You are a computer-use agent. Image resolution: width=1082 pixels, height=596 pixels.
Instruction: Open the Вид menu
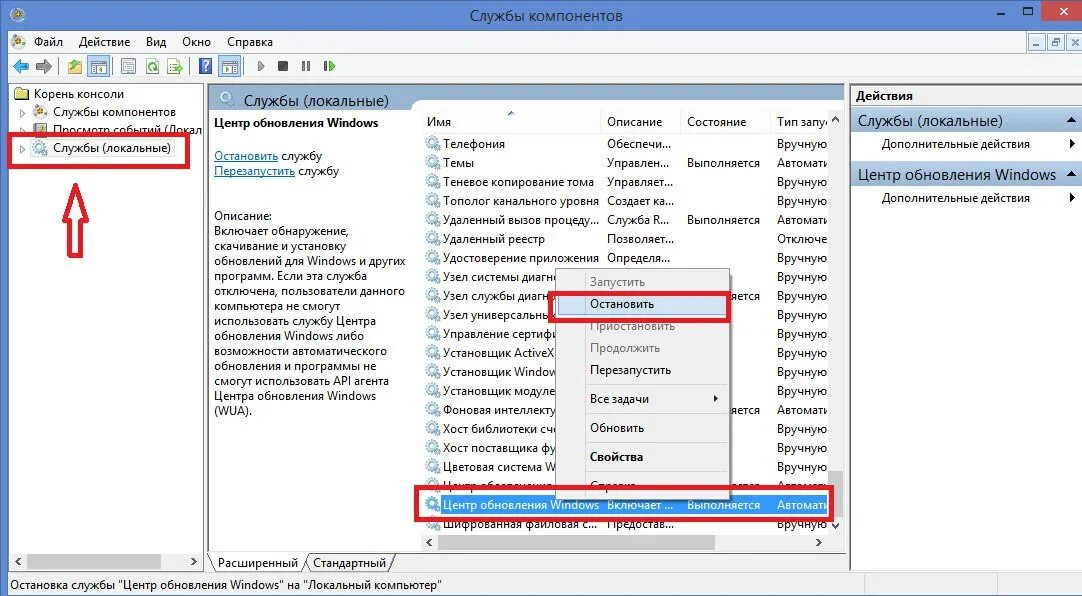coord(156,42)
